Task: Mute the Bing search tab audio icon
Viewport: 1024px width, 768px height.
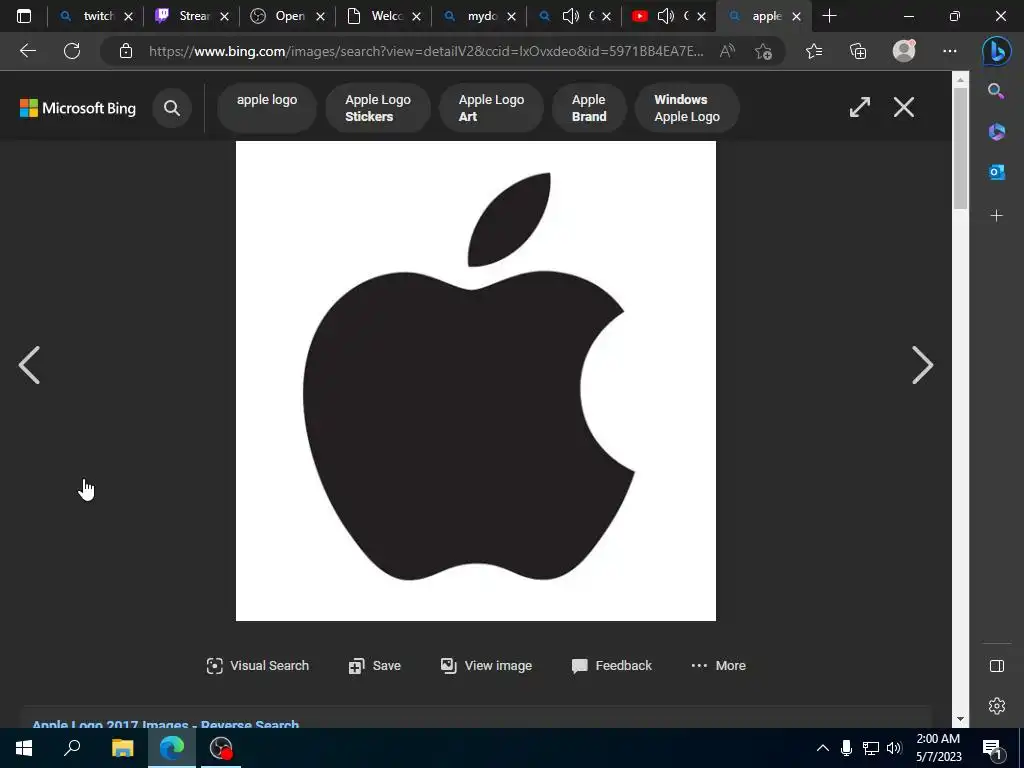Action: (x=570, y=16)
